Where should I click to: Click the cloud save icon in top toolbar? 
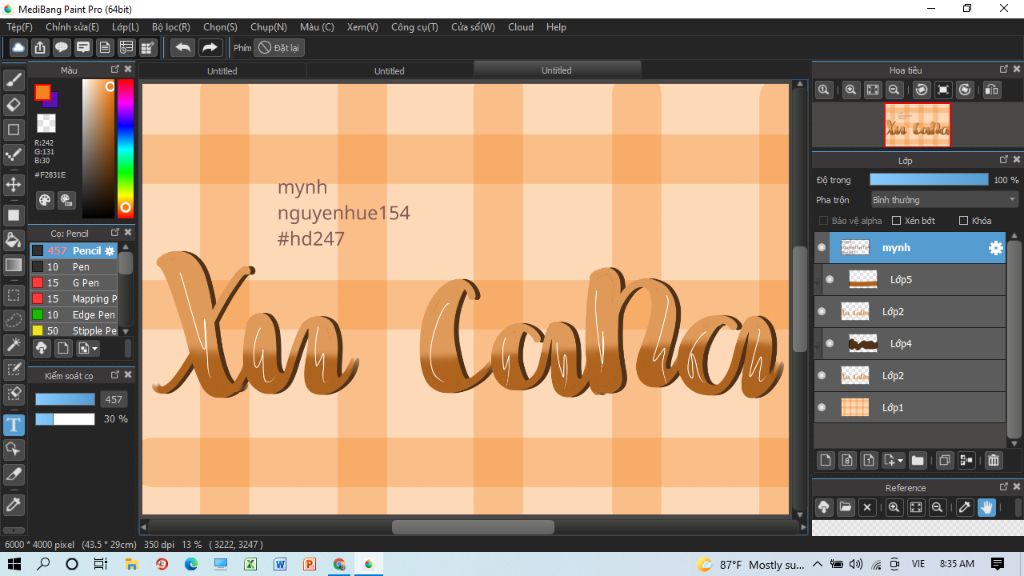click(x=18, y=48)
